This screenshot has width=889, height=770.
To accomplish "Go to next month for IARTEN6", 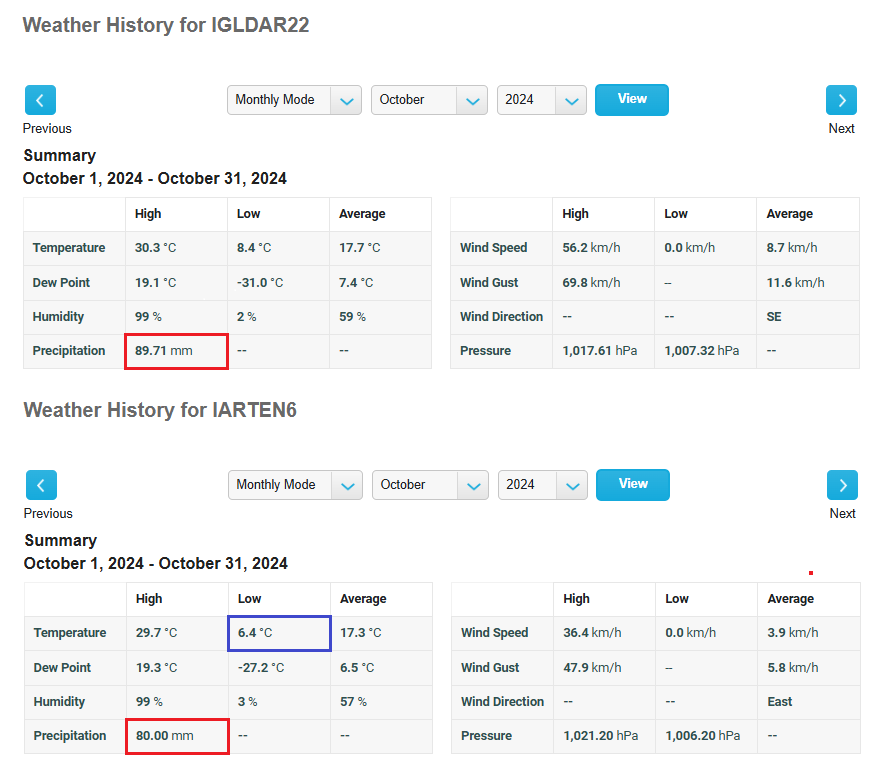I will pos(842,485).
